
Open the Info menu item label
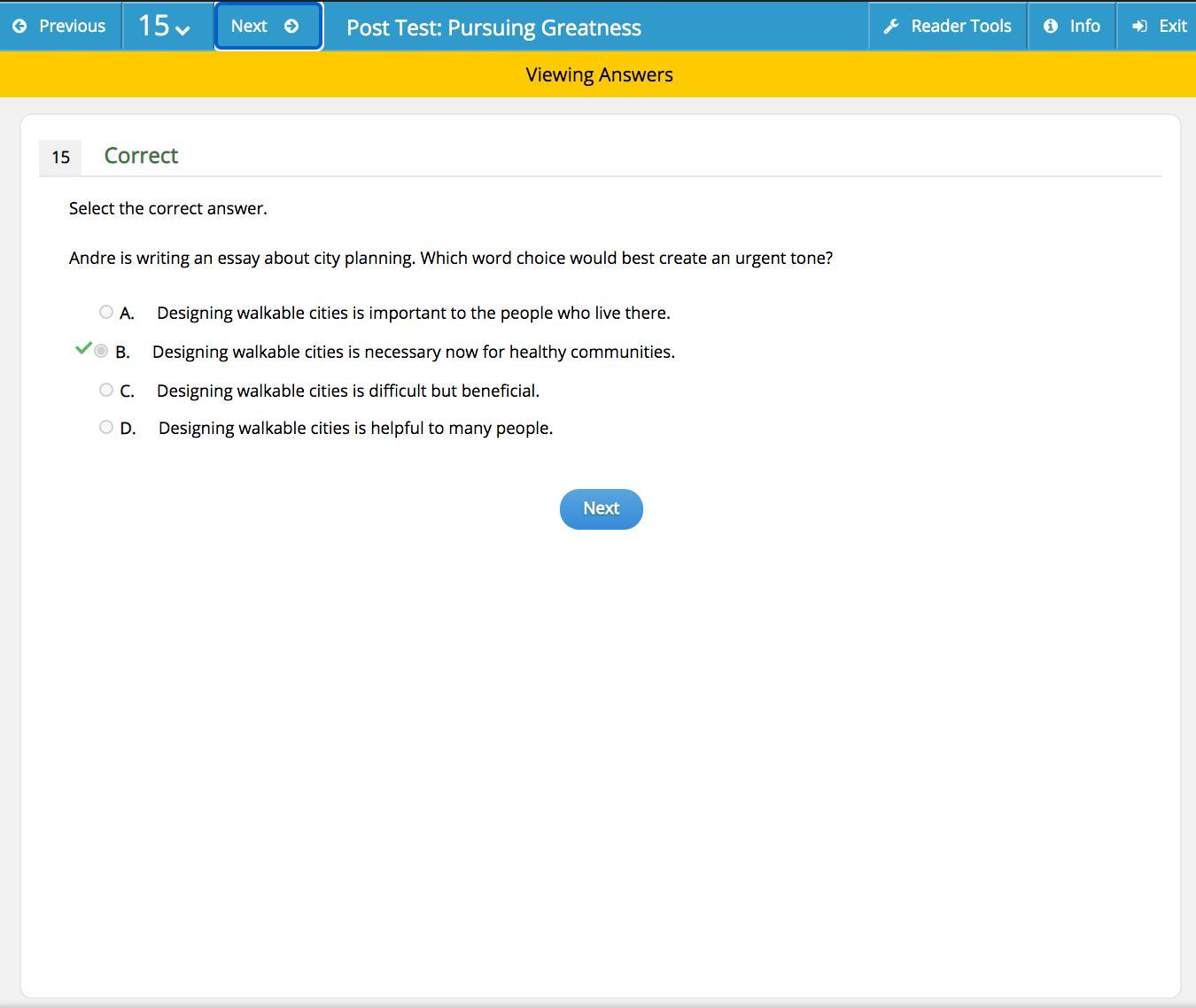tap(1084, 27)
